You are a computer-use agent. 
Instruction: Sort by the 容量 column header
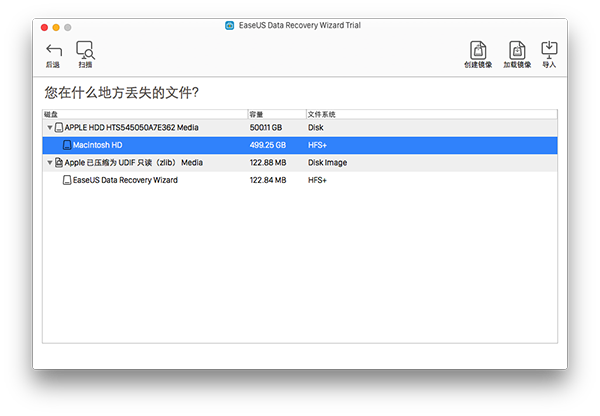coord(277,114)
